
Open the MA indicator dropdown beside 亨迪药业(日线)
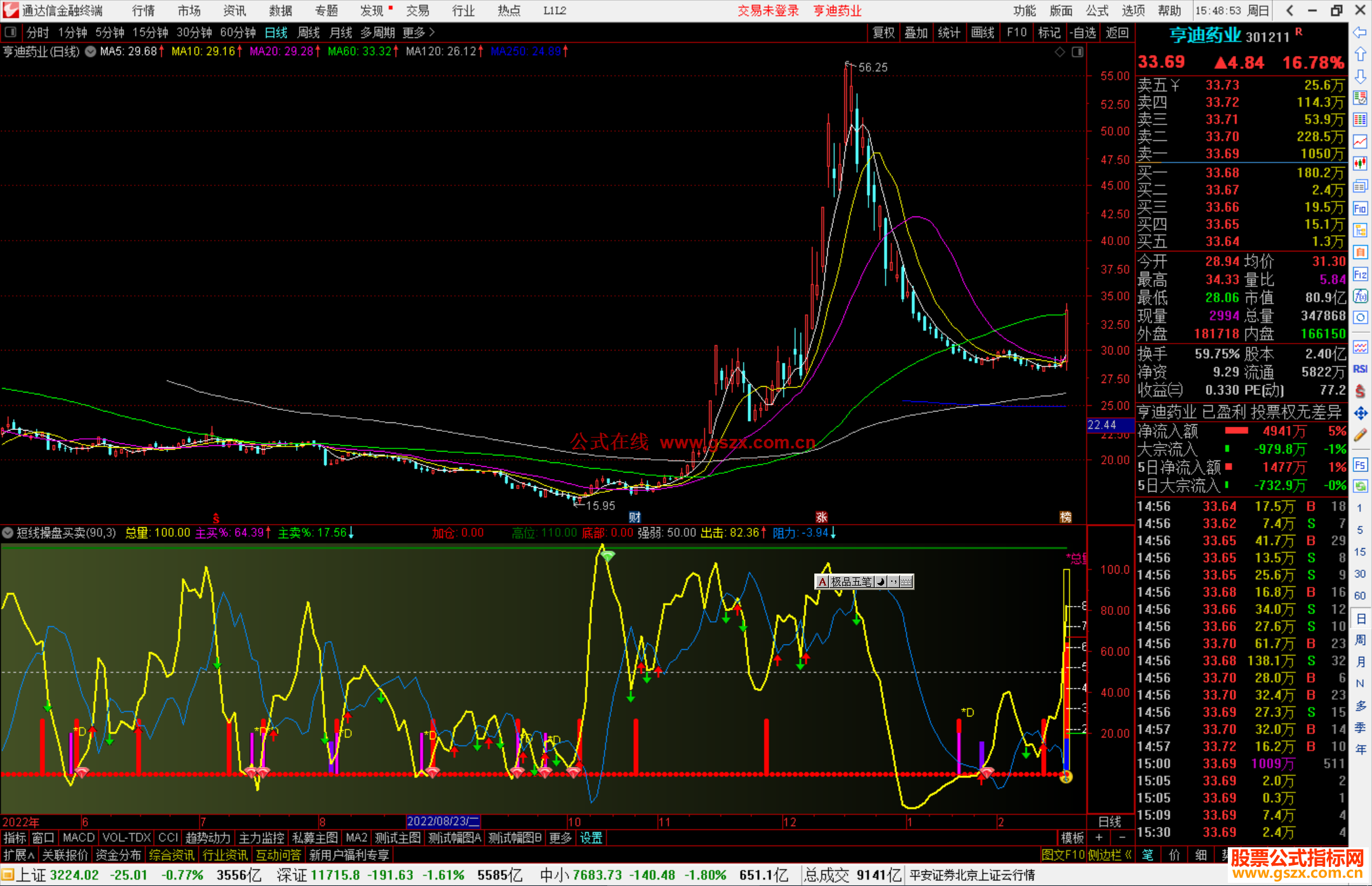pos(91,51)
